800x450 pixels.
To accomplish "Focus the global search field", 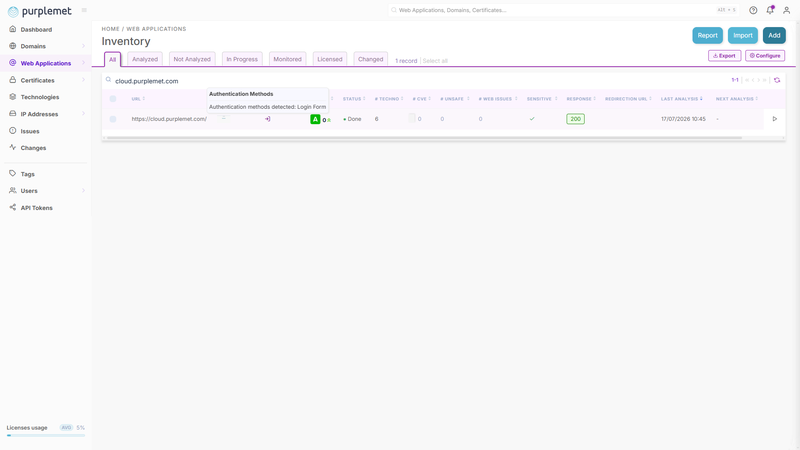I will tap(563, 10).
